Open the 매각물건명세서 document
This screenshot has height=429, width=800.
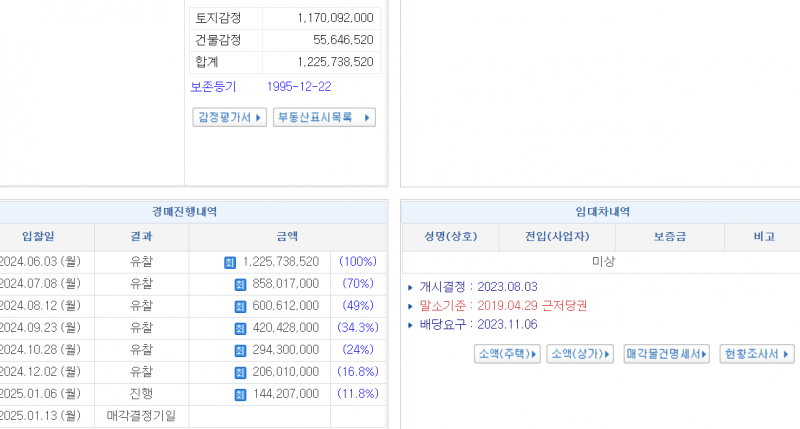pos(666,354)
